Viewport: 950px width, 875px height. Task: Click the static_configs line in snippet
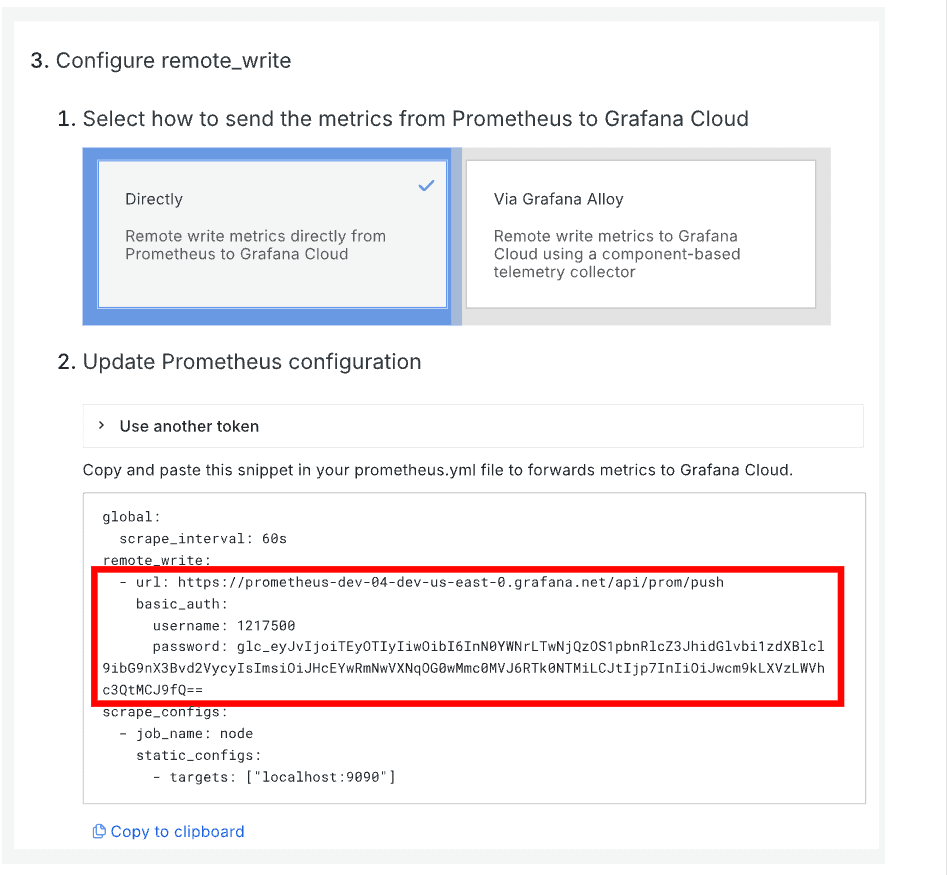[x=198, y=755]
